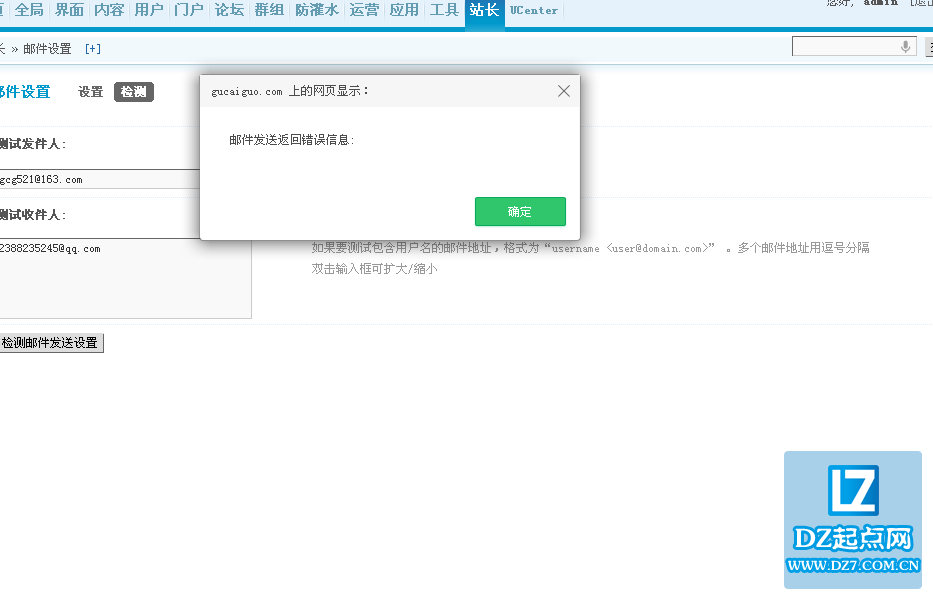This screenshot has height=601, width=933.
Task: Click the 邮件发送返回错误信息 message text
Action: pyautogui.click(x=292, y=140)
